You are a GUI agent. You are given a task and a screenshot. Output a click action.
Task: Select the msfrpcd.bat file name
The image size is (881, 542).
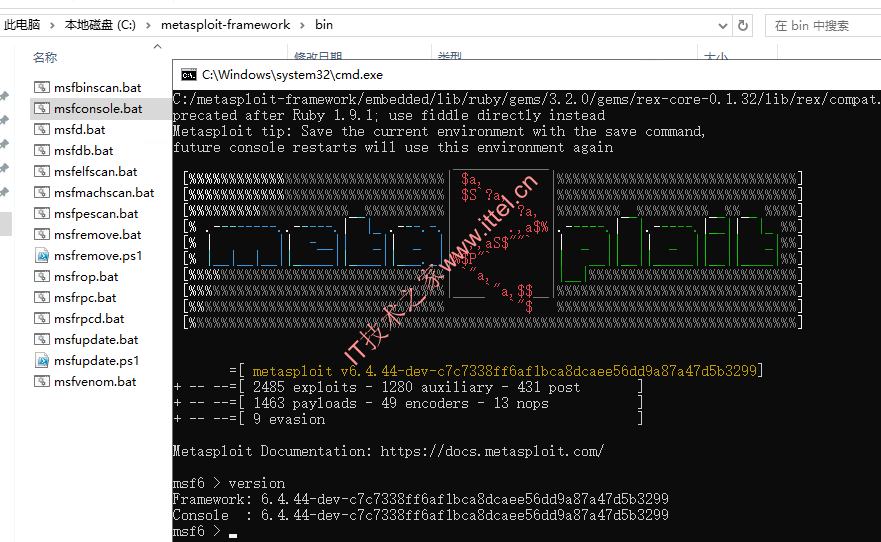click(89, 319)
